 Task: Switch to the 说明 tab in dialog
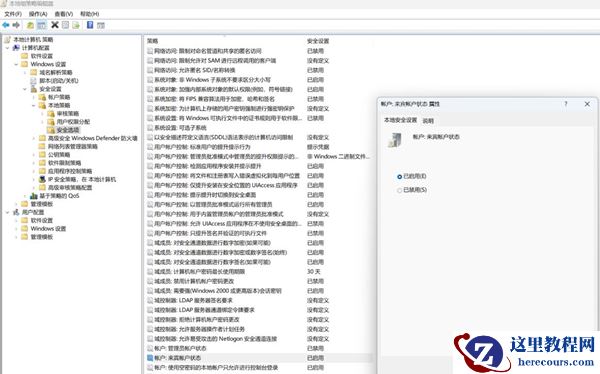(428, 121)
